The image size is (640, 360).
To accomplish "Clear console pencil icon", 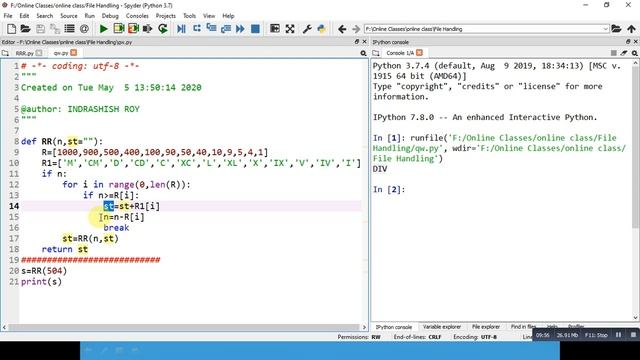I will tap(624, 53).
